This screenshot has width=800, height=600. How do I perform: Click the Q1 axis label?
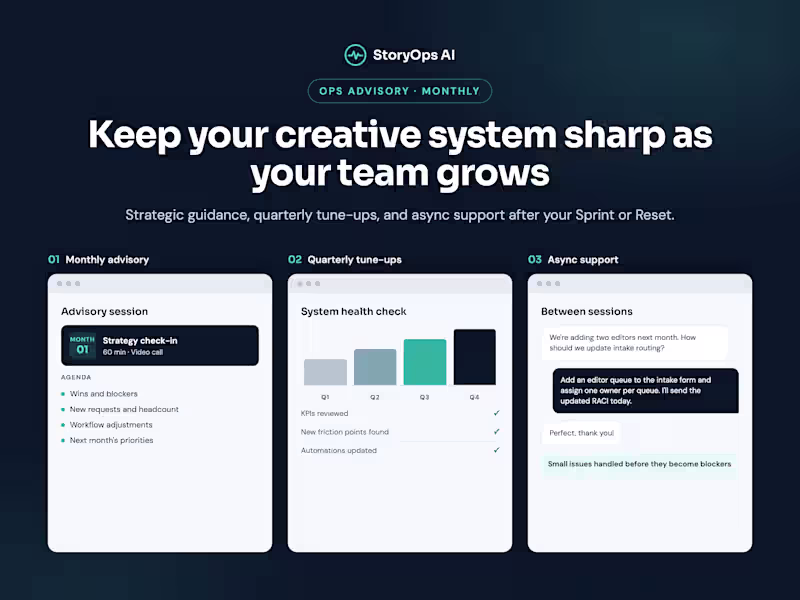click(326, 397)
